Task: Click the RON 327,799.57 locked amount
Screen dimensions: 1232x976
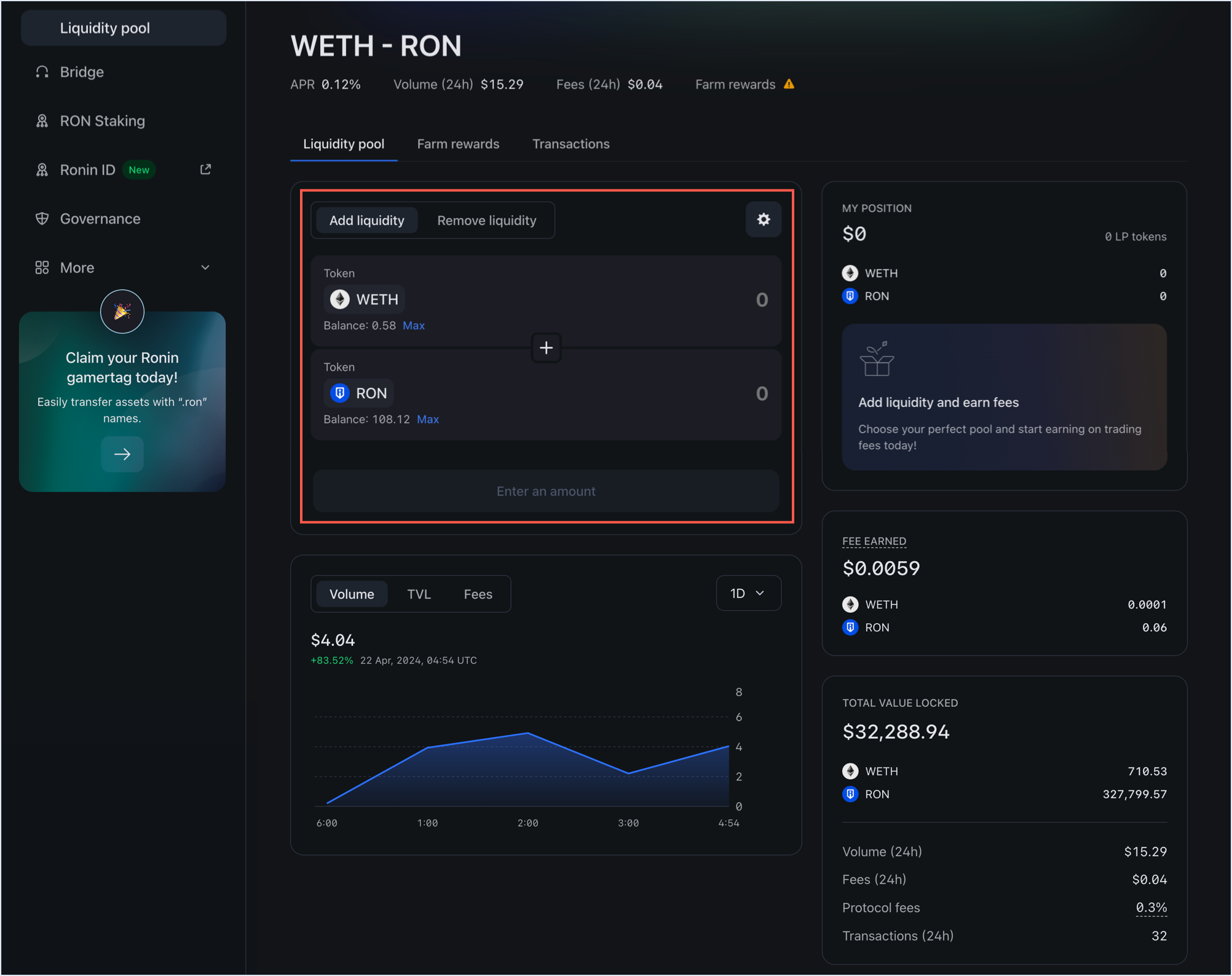Action: click(x=1134, y=794)
